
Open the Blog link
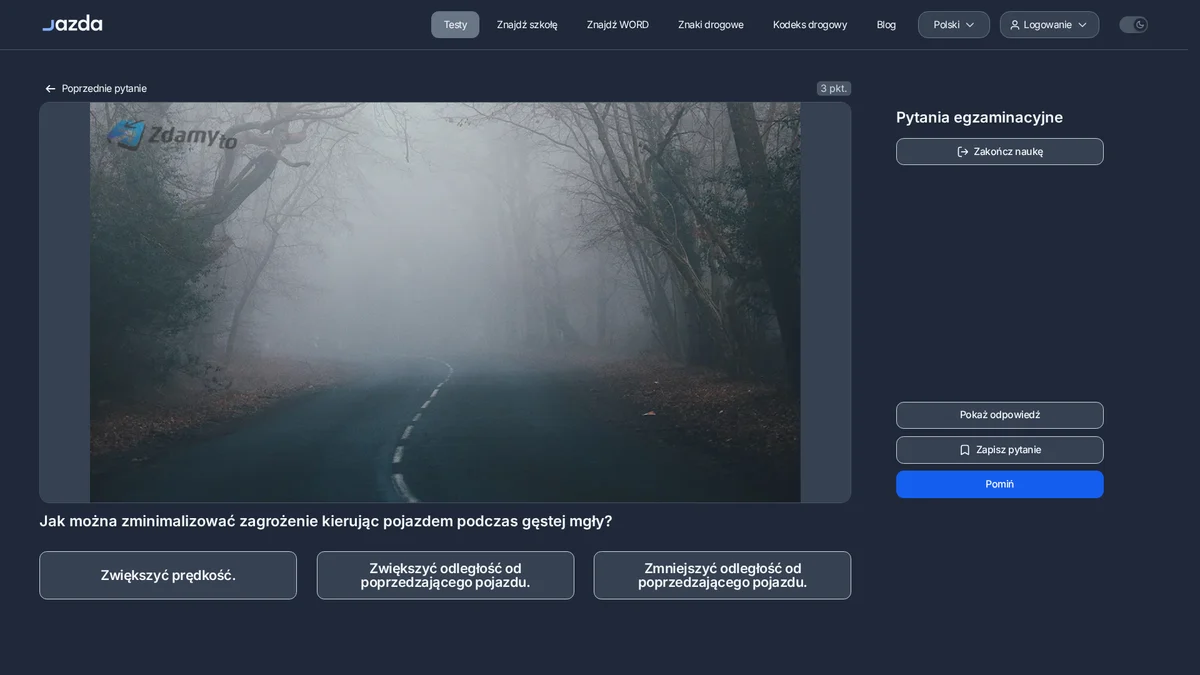point(886,25)
